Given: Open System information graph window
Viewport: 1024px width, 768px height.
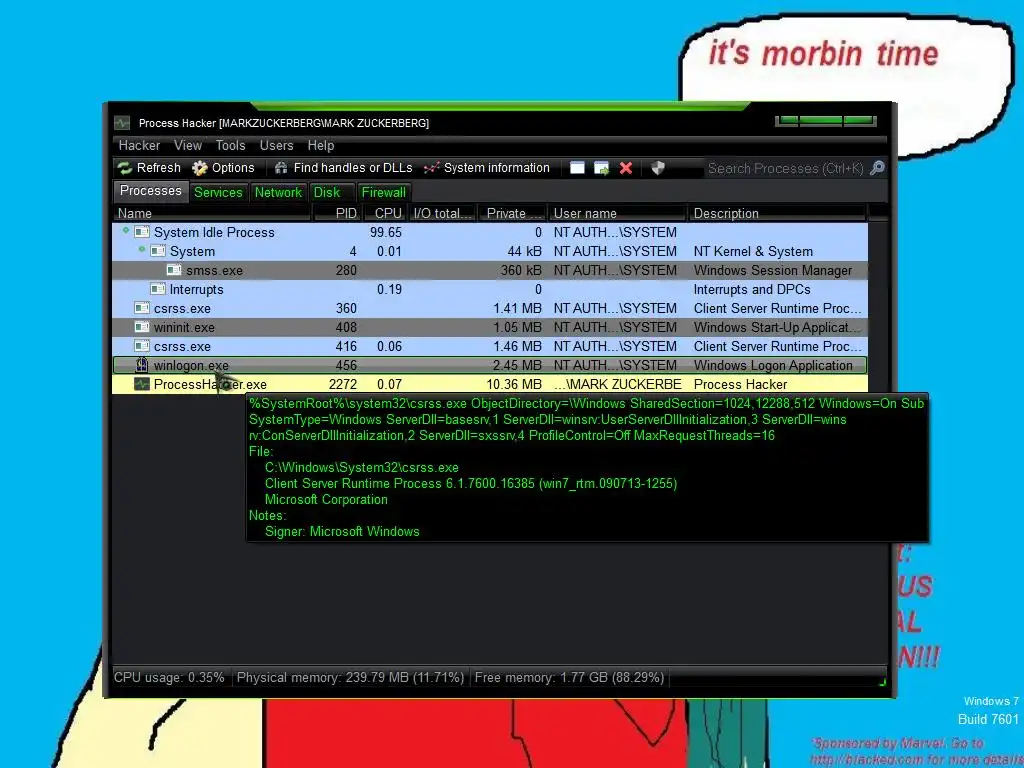Looking at the screenshot, I should pos(487,168).
